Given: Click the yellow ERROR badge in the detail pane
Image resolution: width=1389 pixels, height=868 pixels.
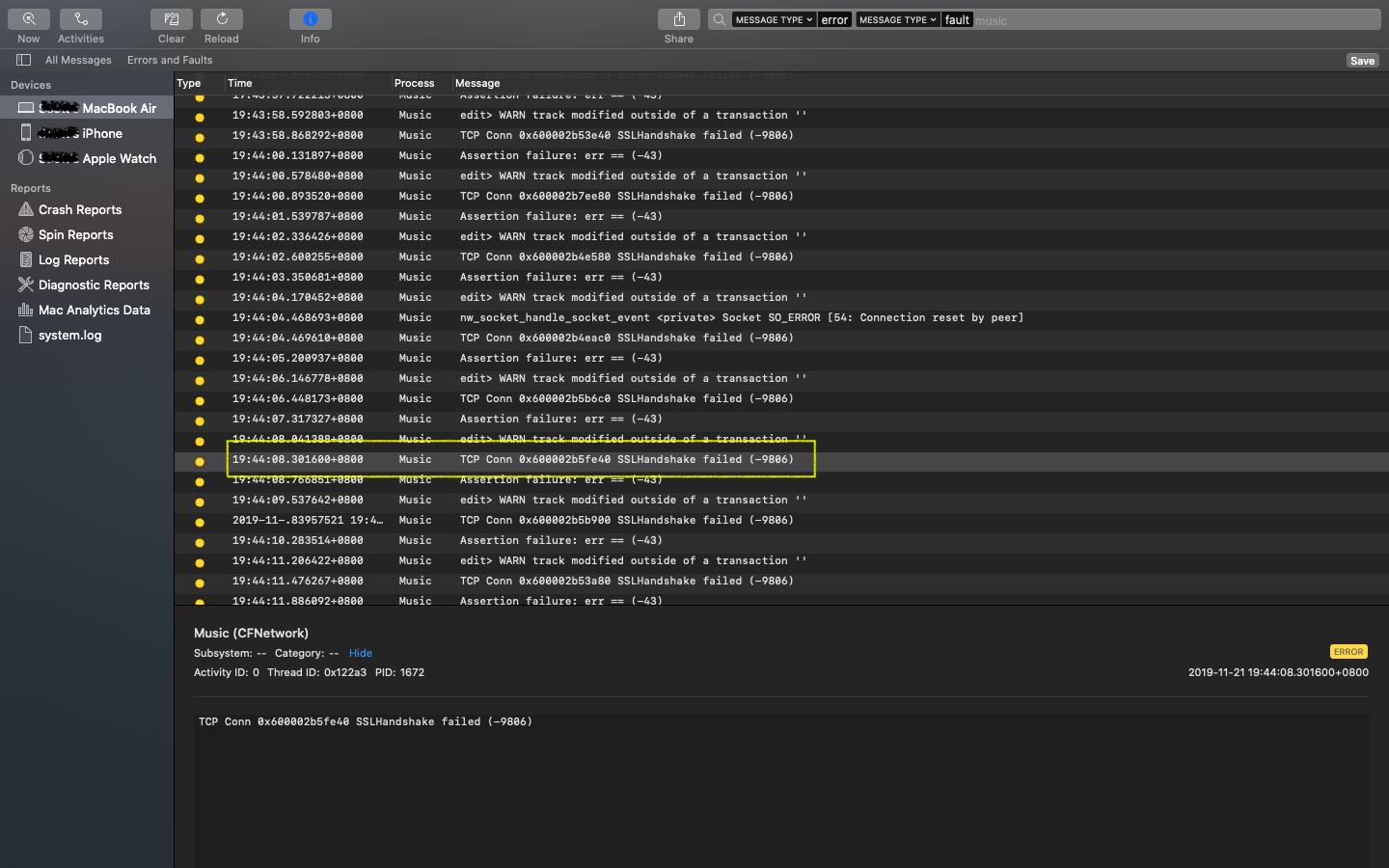Looking at the screenshot, I should 1348,652.
